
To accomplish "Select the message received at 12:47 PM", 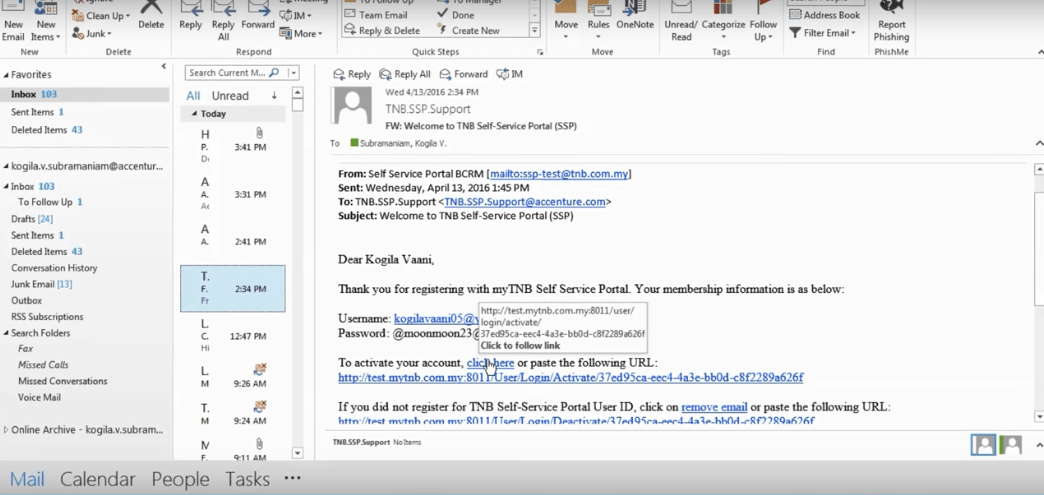I will coord(232,336).
